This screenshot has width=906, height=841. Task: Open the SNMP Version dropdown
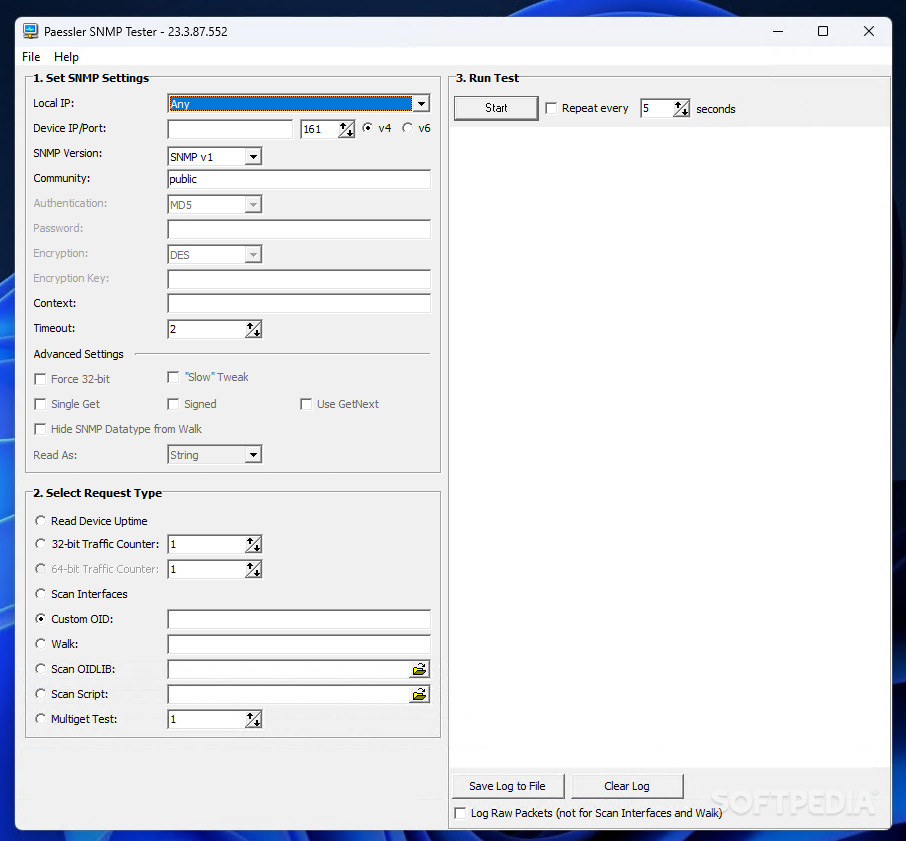(253, 157)
